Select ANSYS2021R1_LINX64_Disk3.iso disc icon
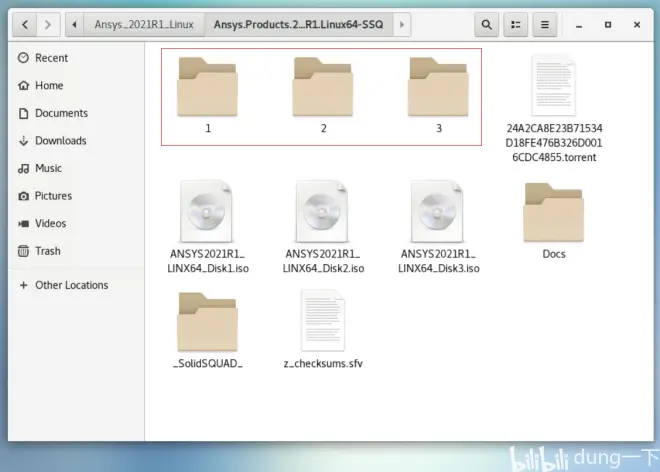660x472 pixels. [x=437, y=211]
